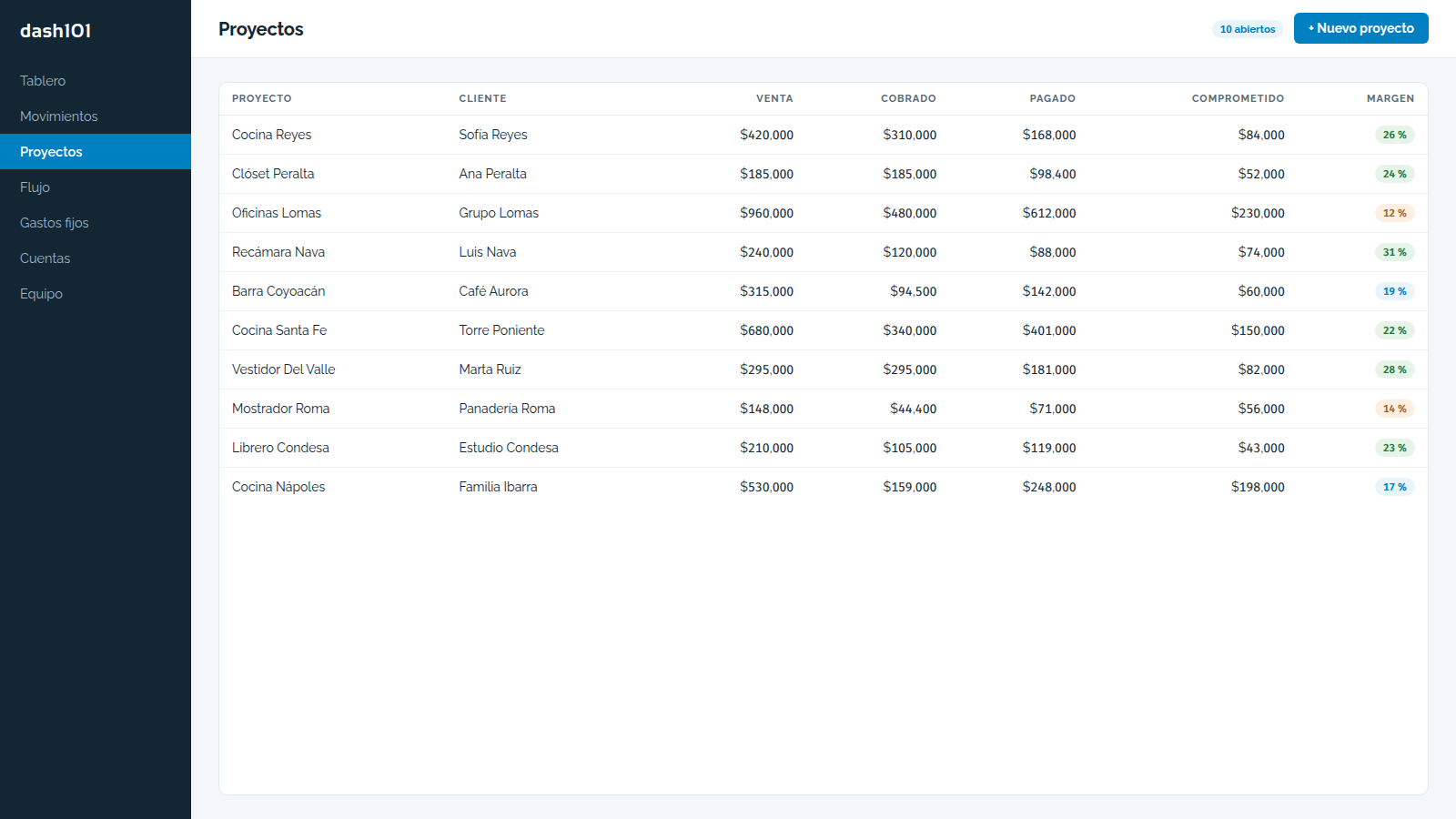This screenshot has width=1456, height=819.
Task: Click the 14 % margin badge
Action: 1394,409
